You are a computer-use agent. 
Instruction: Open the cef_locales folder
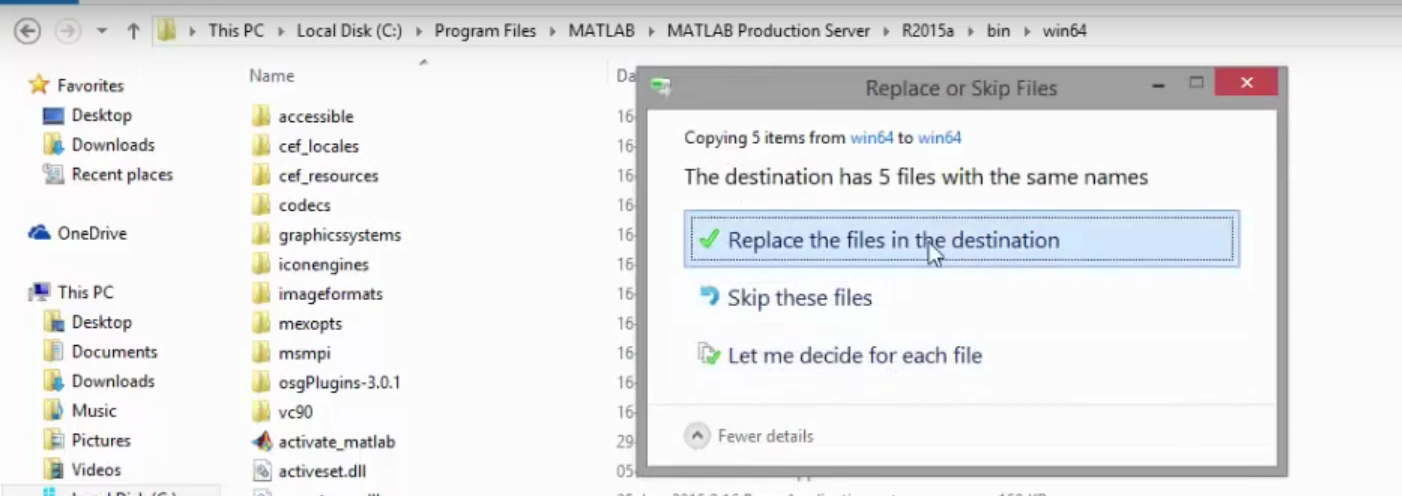click(x=318, y=146)
